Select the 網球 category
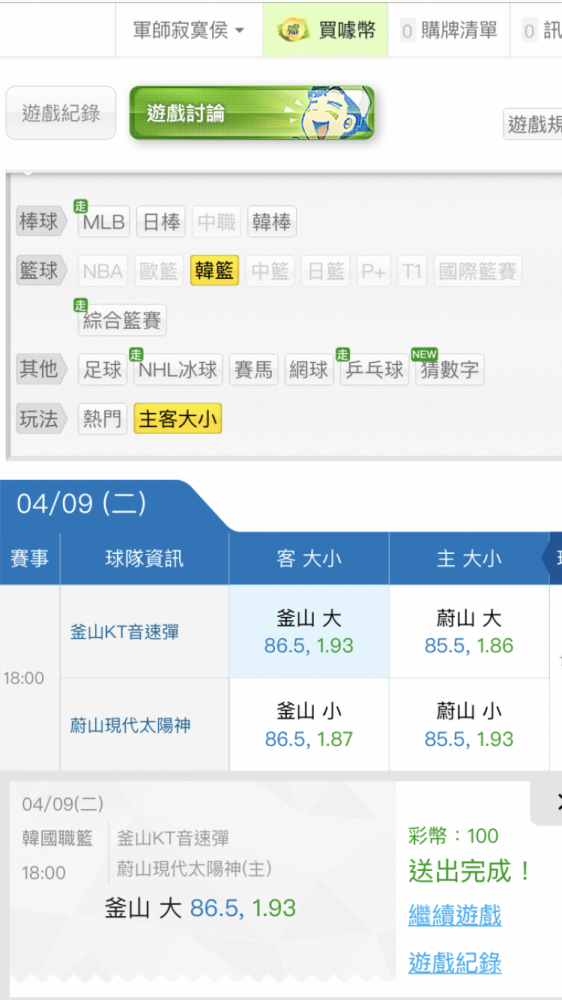 309,370
